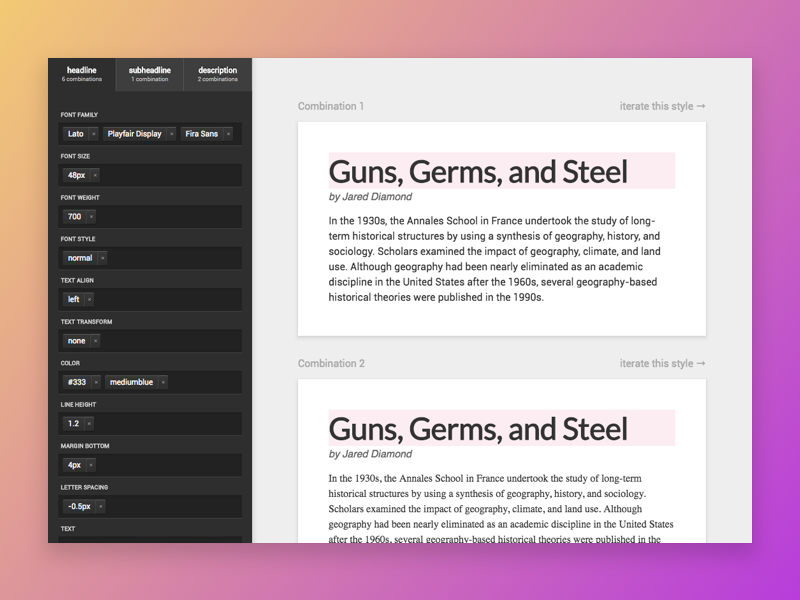This screenshot has height=600, width=800.
Task: Remove the Fira Sans font tag
Action: click(228, 134)
